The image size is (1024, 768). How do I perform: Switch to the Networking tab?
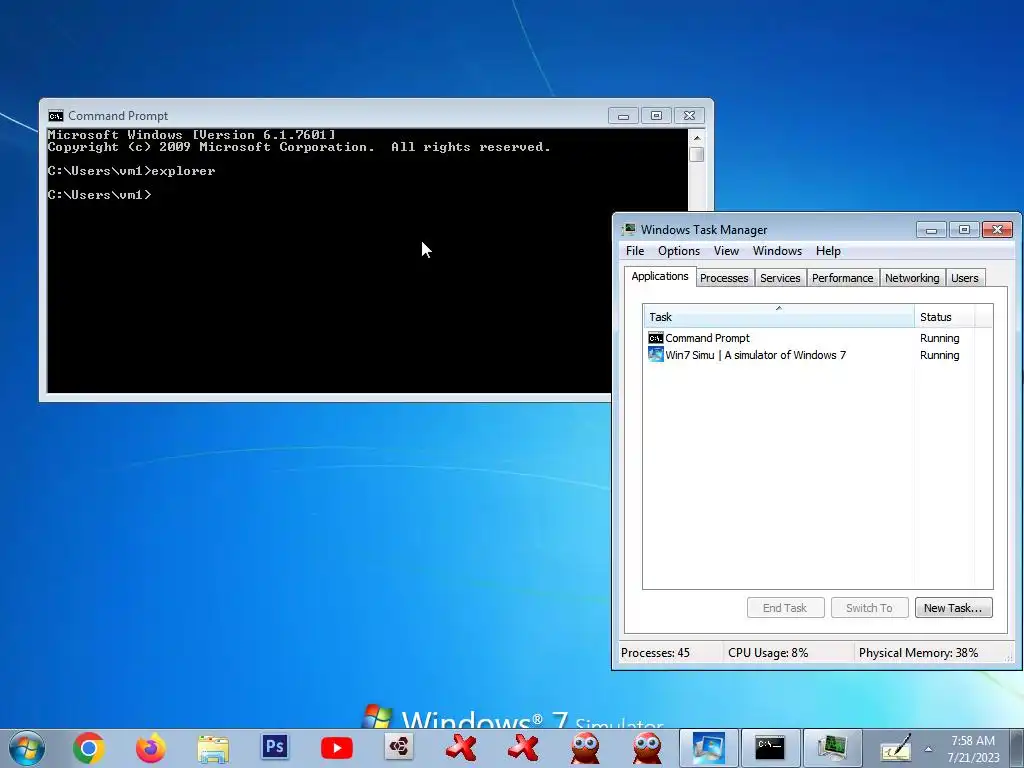912,278
